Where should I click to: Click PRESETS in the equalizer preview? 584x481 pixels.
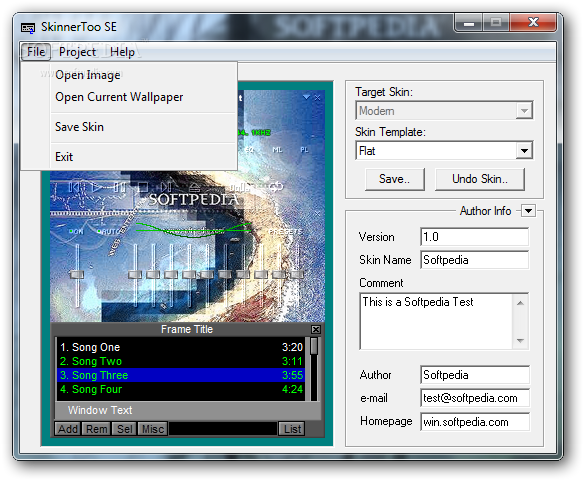point(286,232)
